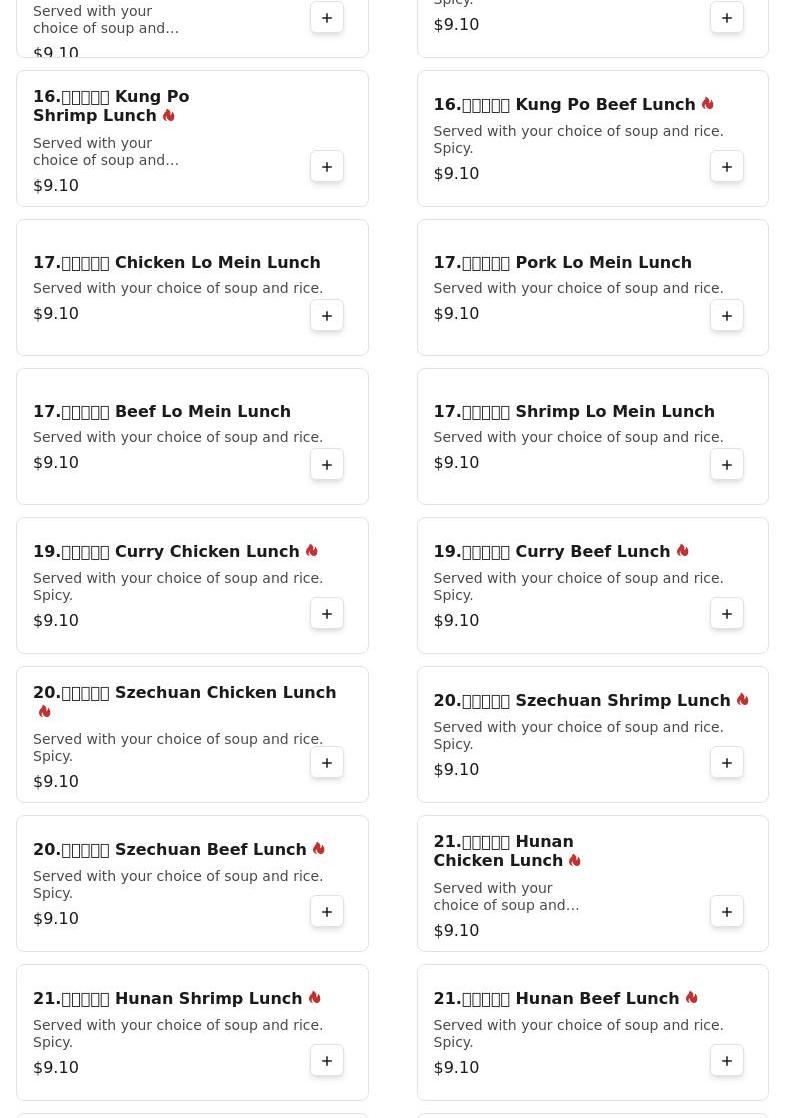Image resolution: width=785 pixels, height=1118 pixels.
Task: Add Beef Lo Mein Lunch to cart
Action: coord(327,465)
